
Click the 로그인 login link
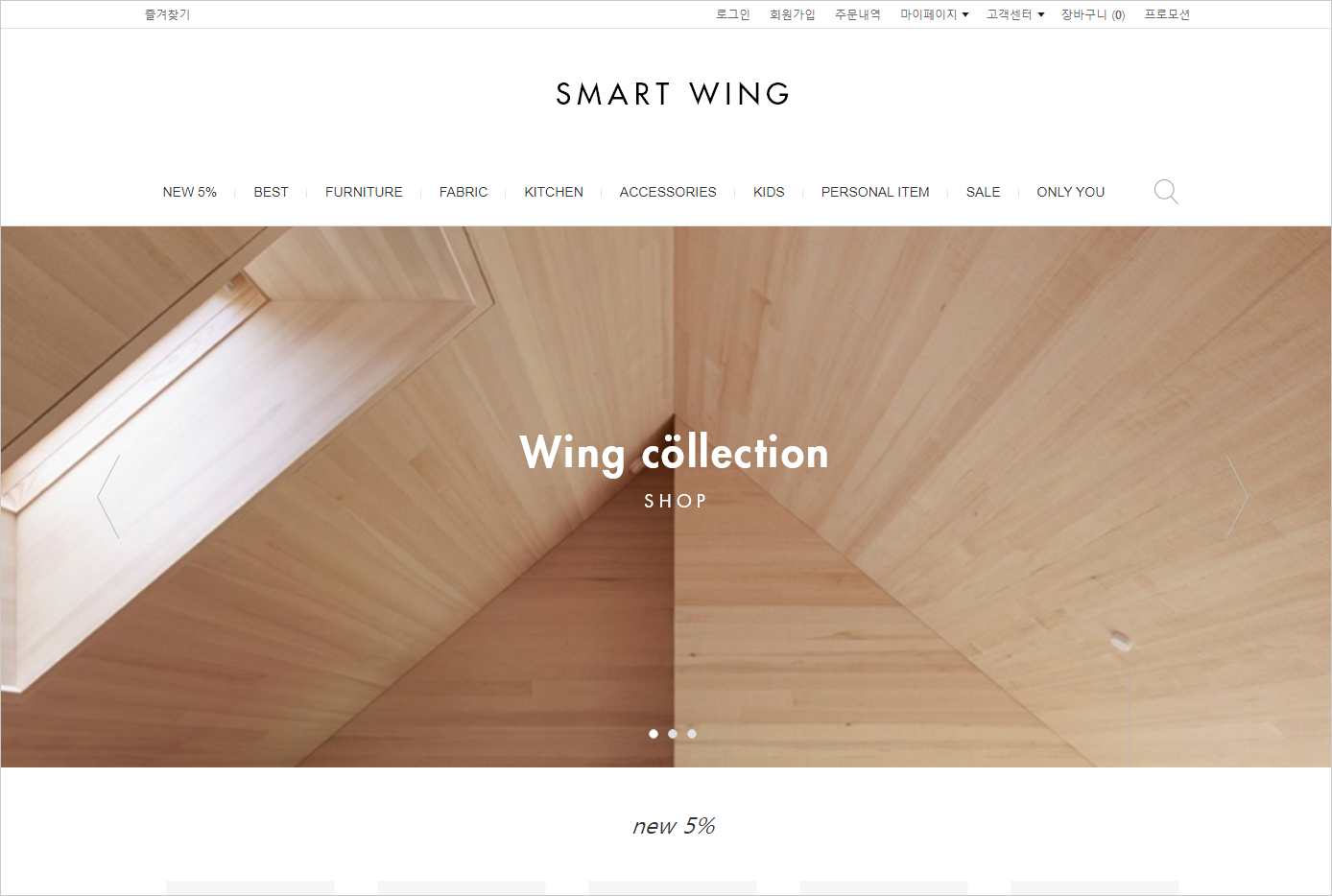click(733, 14)
